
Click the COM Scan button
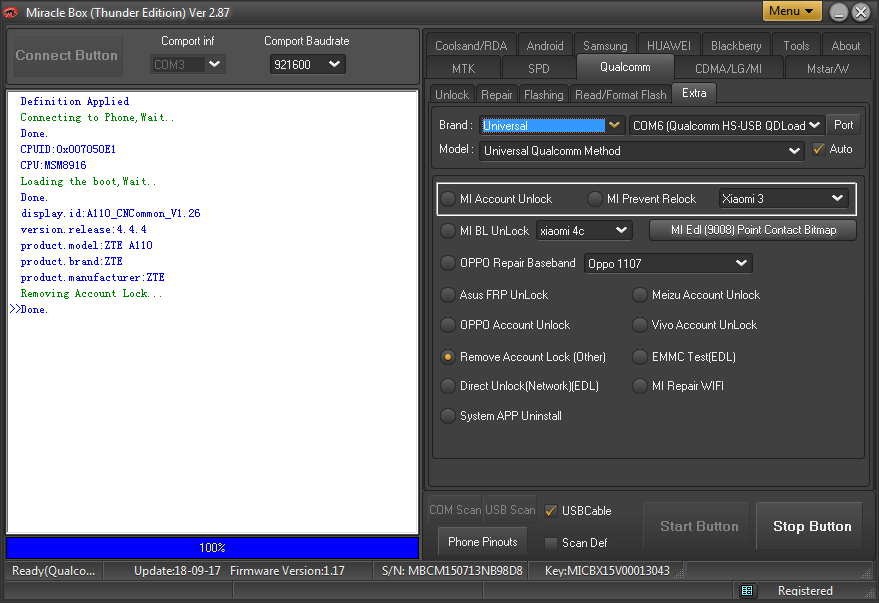pos(455,510)
